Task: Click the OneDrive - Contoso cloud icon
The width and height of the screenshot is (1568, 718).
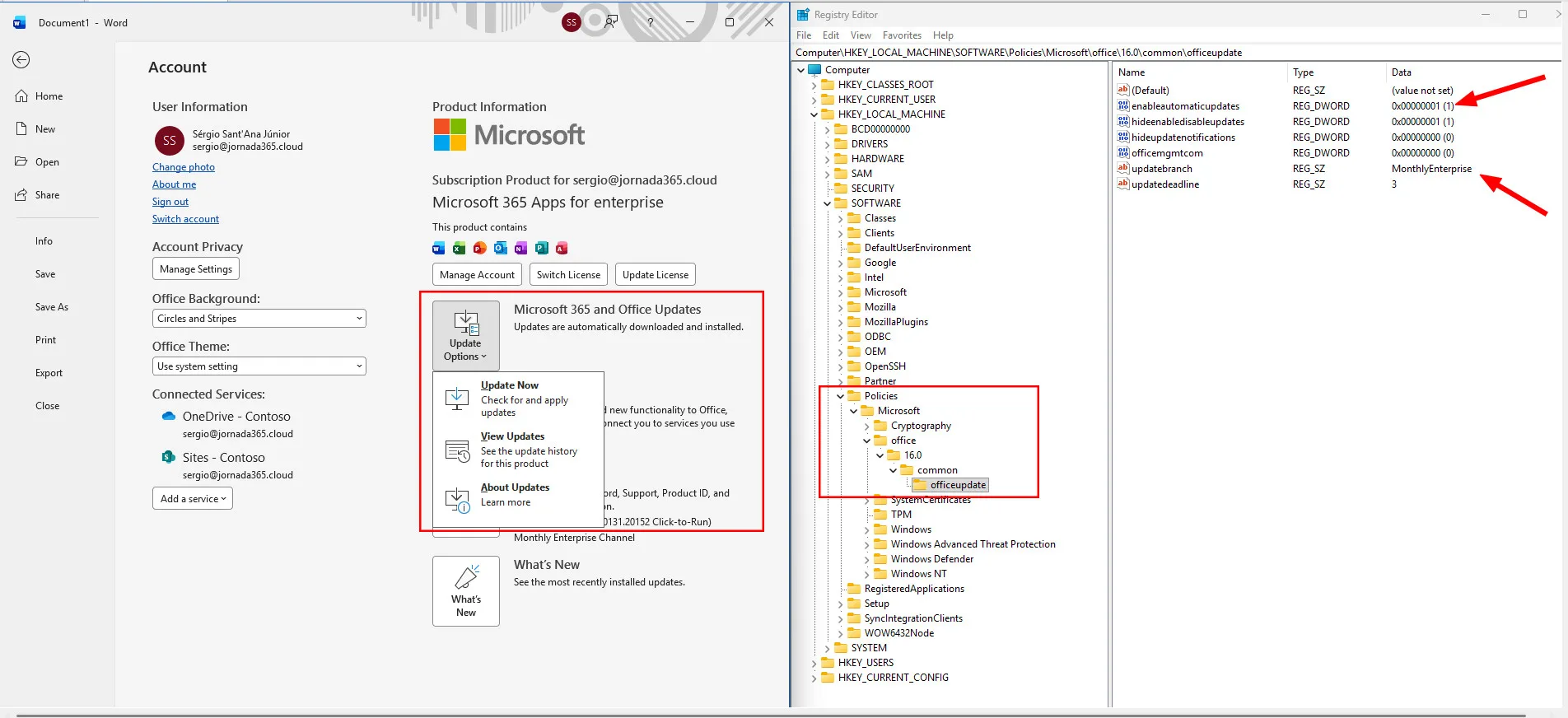Action: (x=169, y=416)
